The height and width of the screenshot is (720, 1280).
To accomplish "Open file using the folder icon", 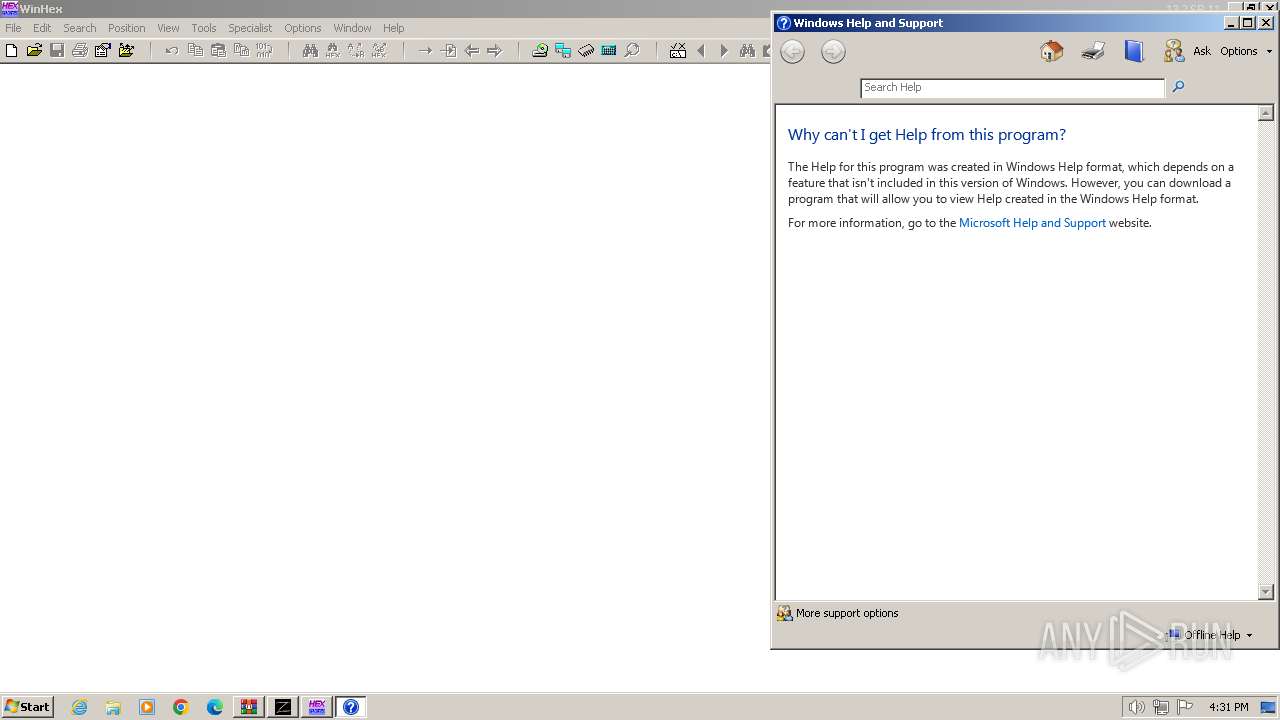I will (34, 50).
